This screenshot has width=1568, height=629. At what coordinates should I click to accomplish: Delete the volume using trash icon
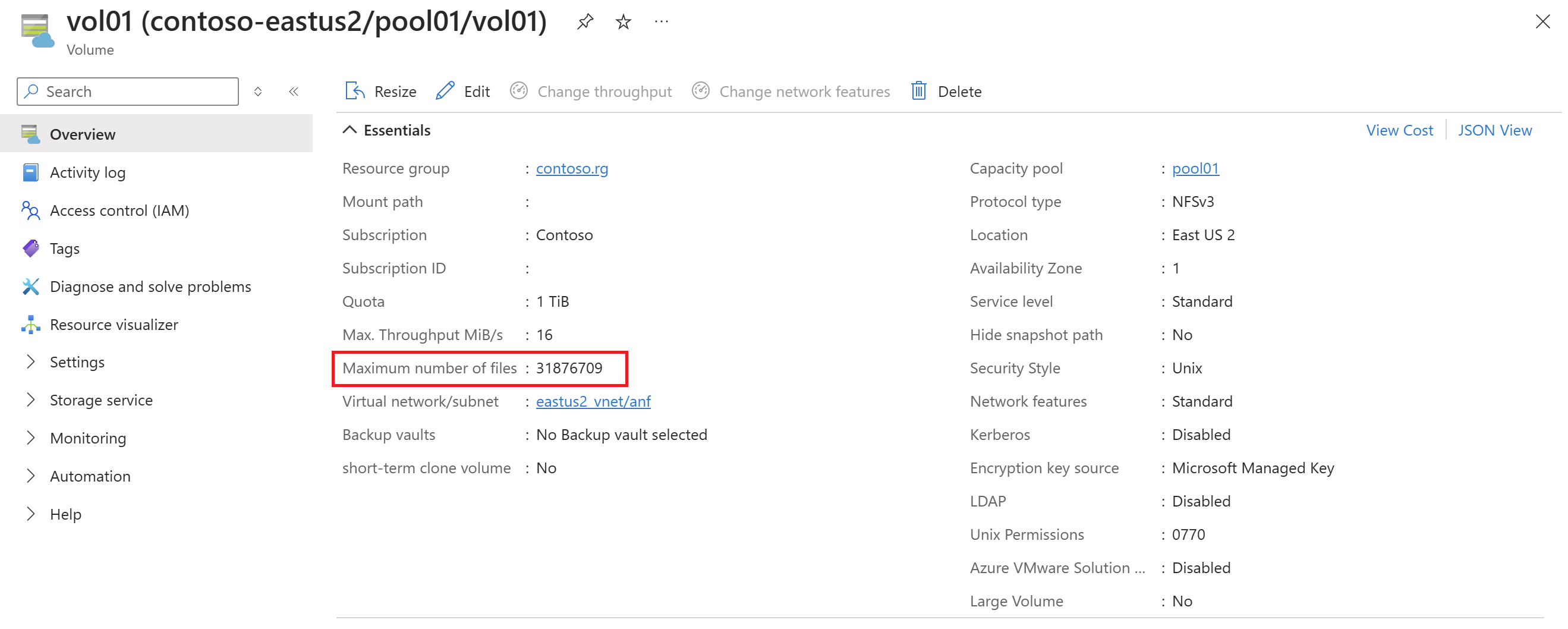946,92
